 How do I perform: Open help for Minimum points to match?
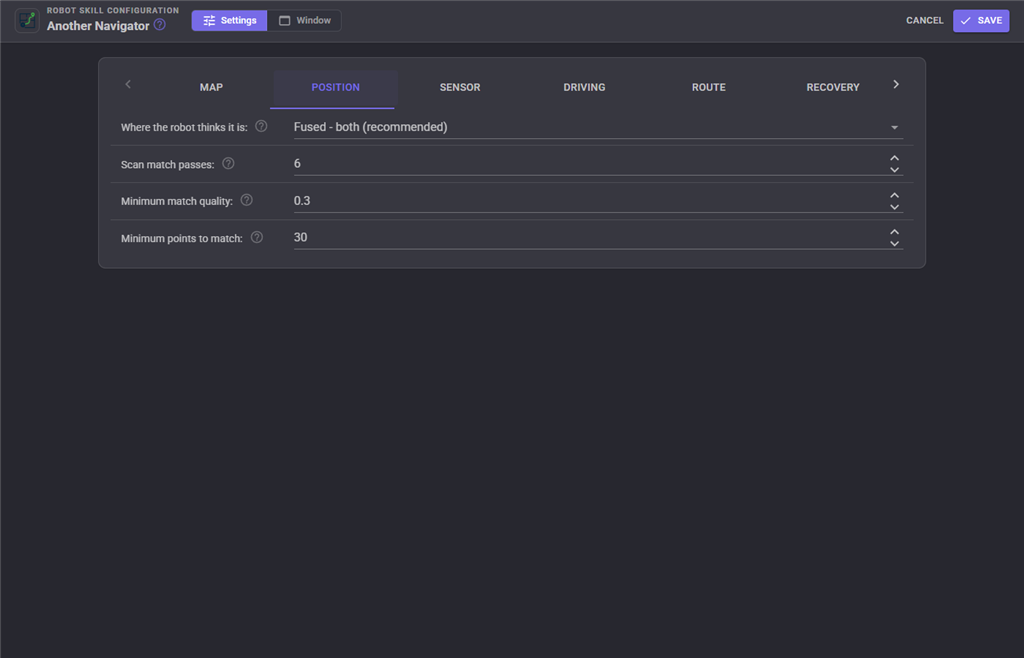click(257, 237)
